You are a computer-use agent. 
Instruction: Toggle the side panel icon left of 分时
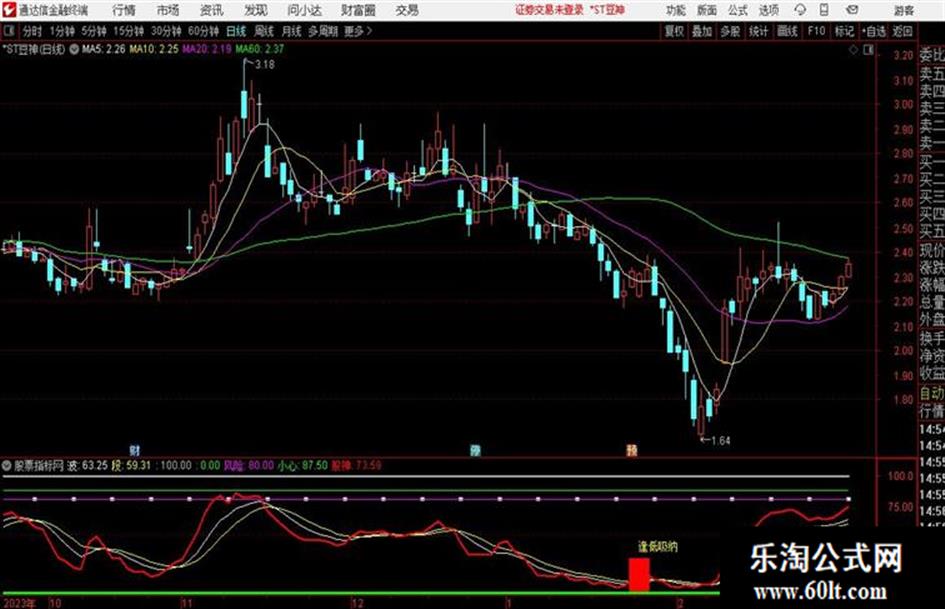point(9,31)
